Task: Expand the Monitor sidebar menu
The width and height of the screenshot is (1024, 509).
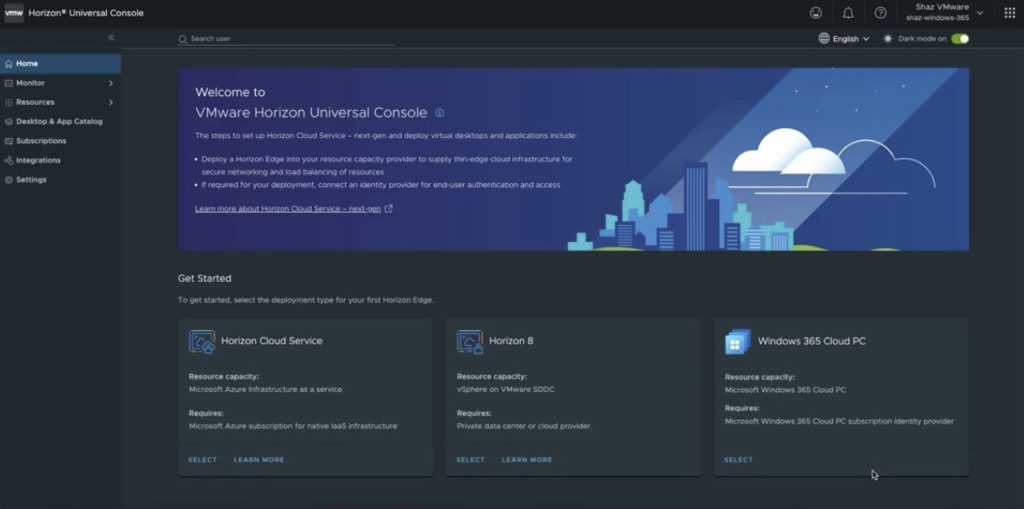Action: [x=60, y=83]
